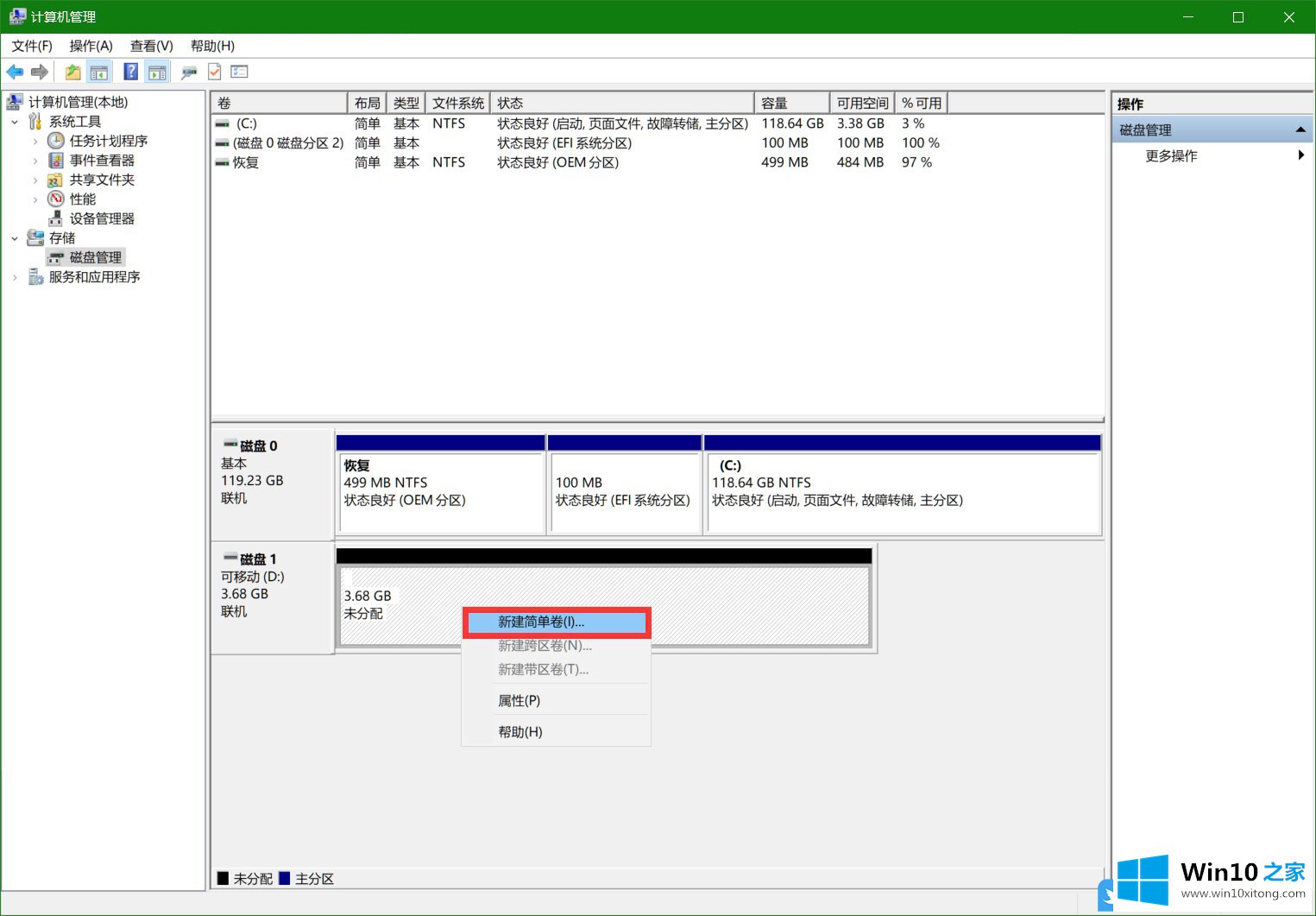Sort by the 可用空间 column header
The height and width of the screenshot is (916, 1316).
[x=862, y=103]
